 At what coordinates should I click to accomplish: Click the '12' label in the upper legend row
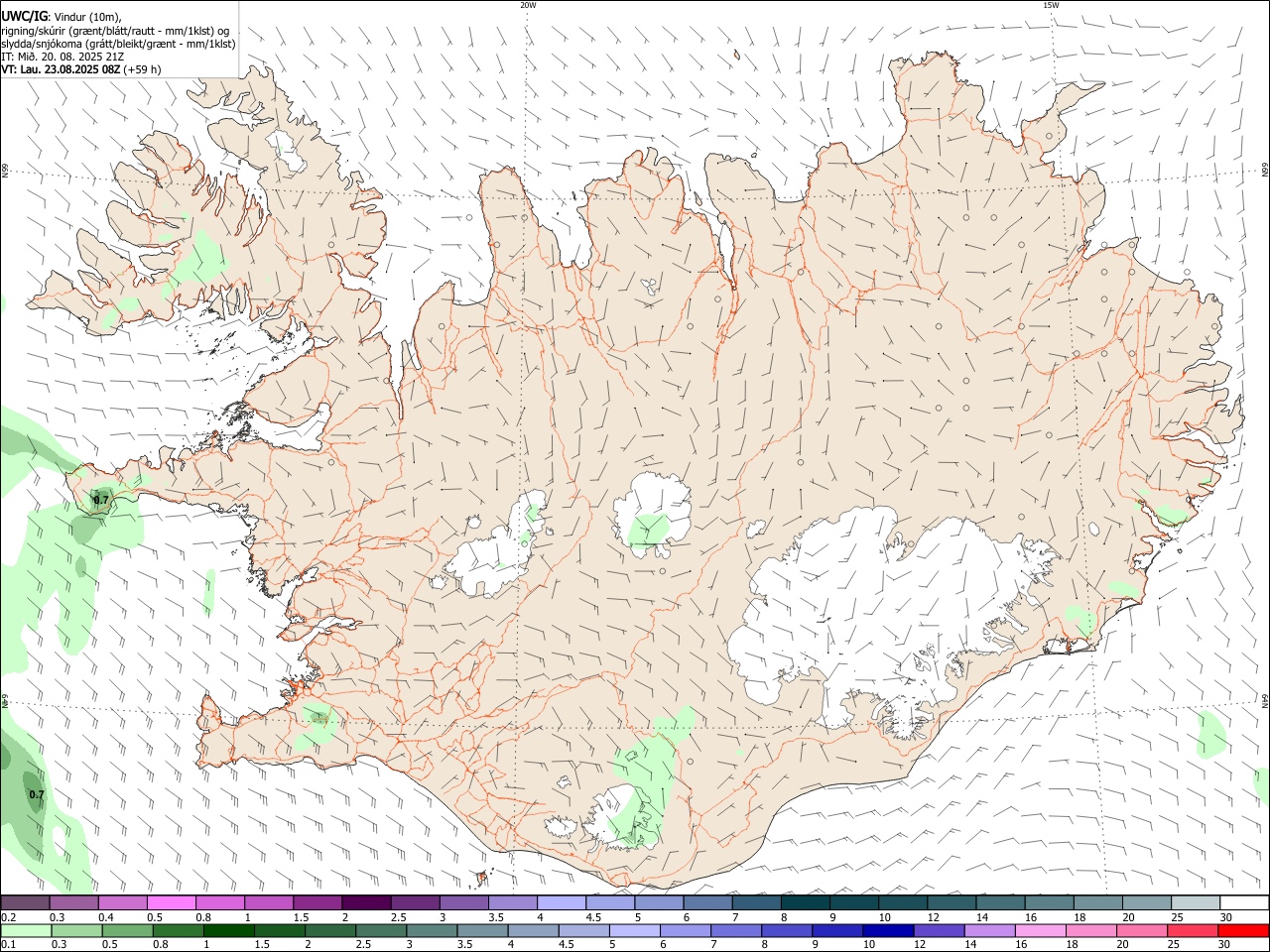(933, 917)
